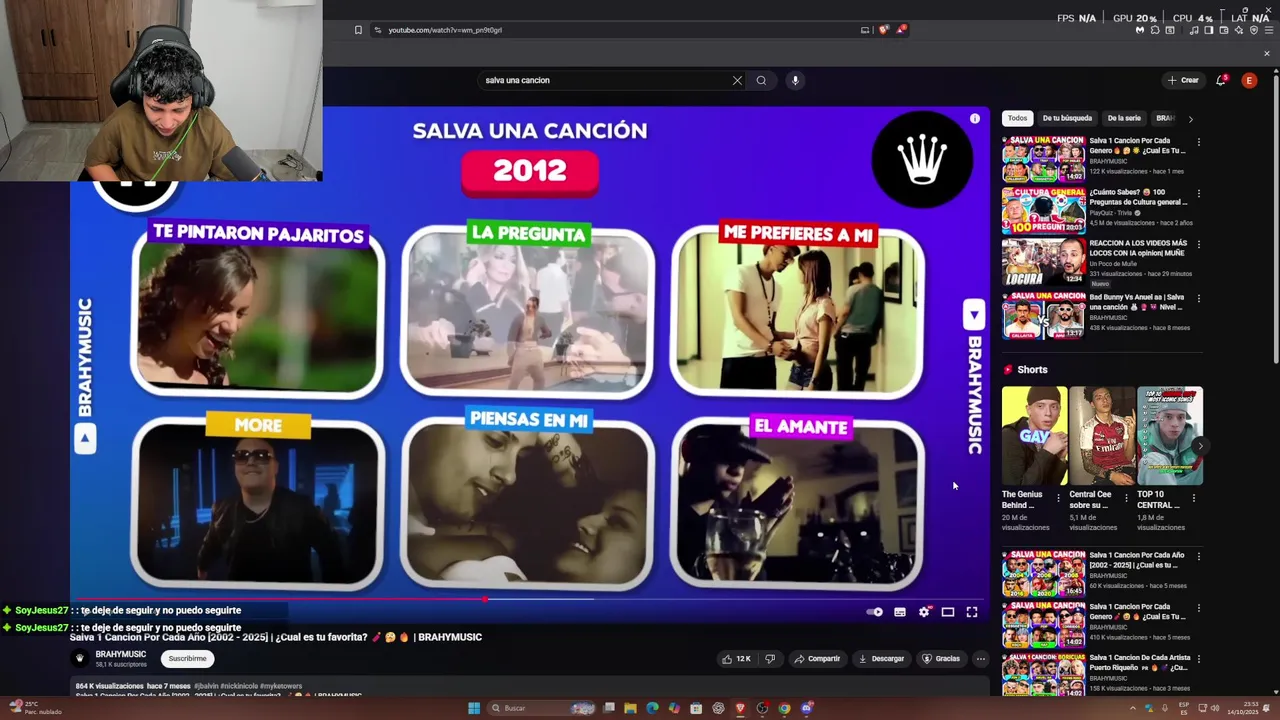Click the Descargar download button
1280x720 pixels.
[881, 659]
